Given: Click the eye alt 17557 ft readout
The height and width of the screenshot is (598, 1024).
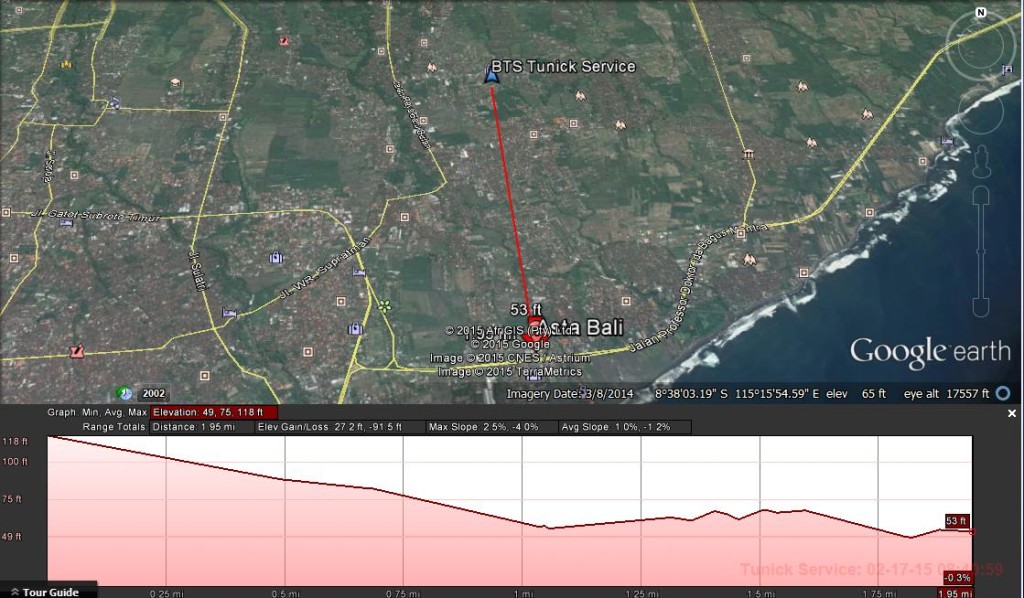Looking at the screenshot, I should click(946, 394).
